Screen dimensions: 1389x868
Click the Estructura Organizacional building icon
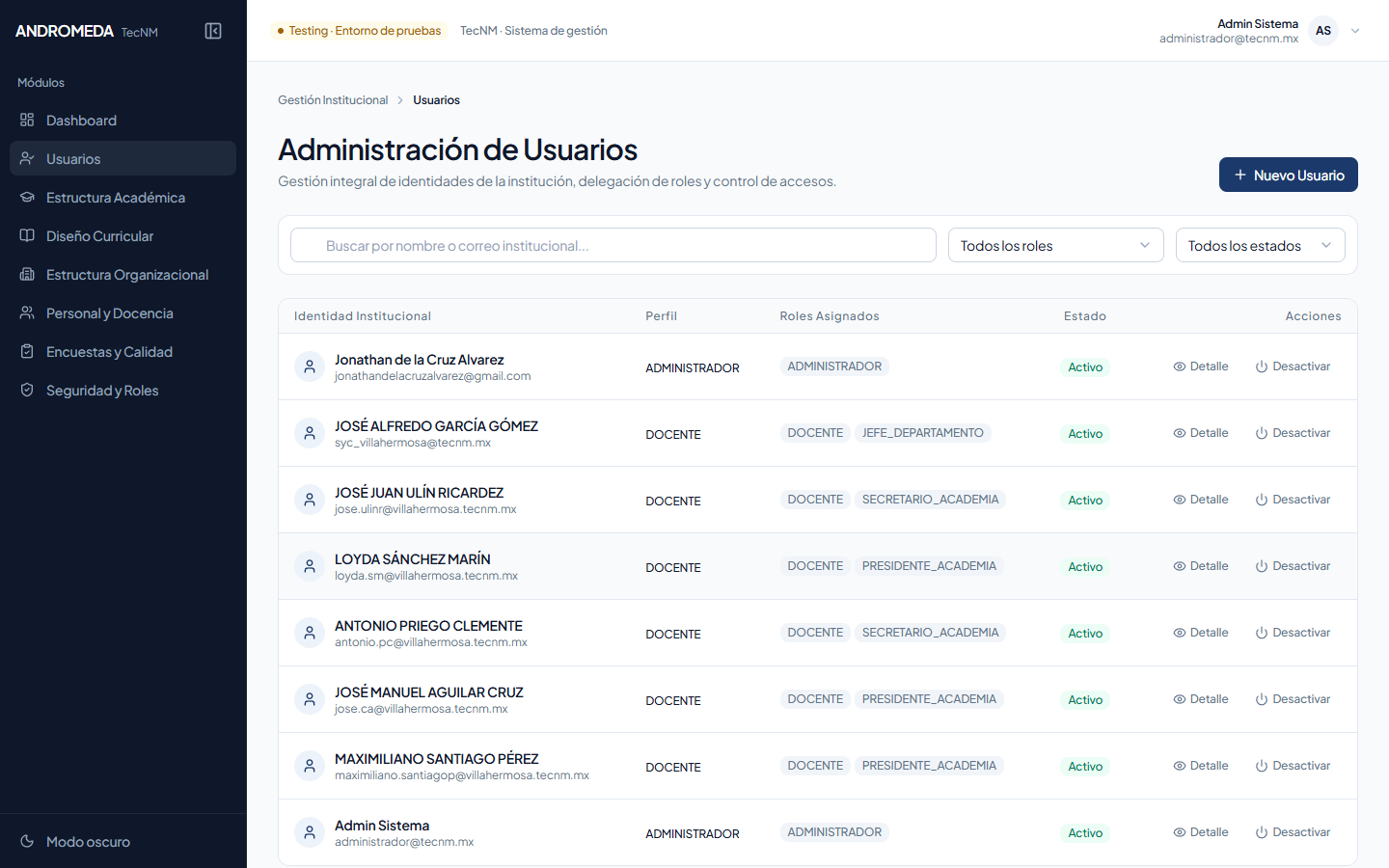click(27, 275)
